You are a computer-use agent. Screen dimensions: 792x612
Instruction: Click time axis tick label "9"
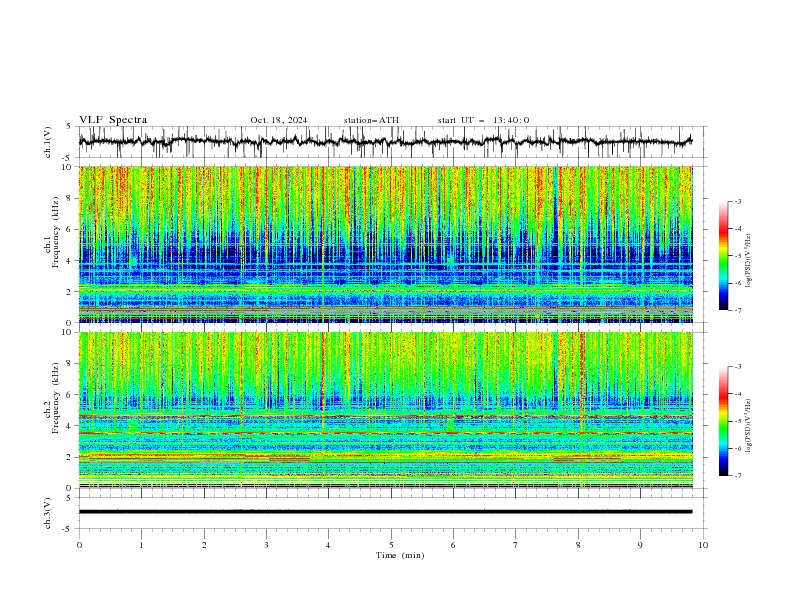(640, 545)
